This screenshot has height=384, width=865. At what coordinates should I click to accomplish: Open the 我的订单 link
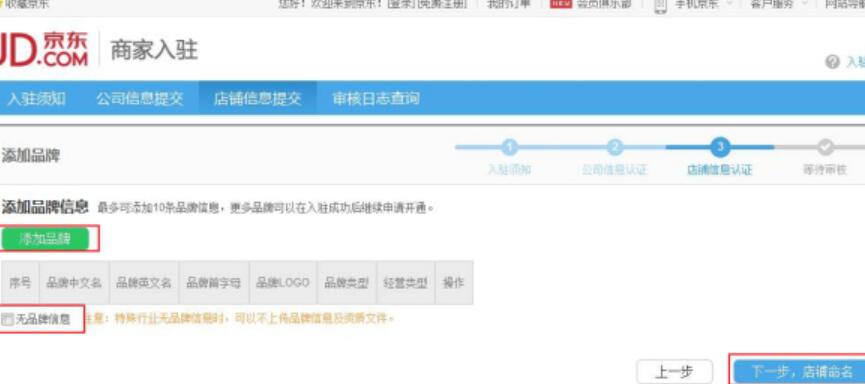509,4
